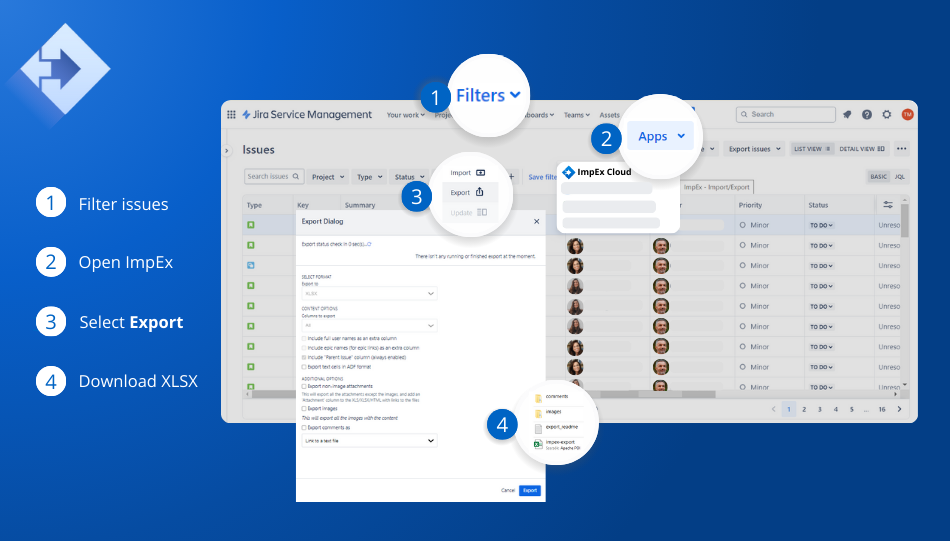Switch to BASIC search mode
This screenshot has width=950, height=541.
point(879,177)
